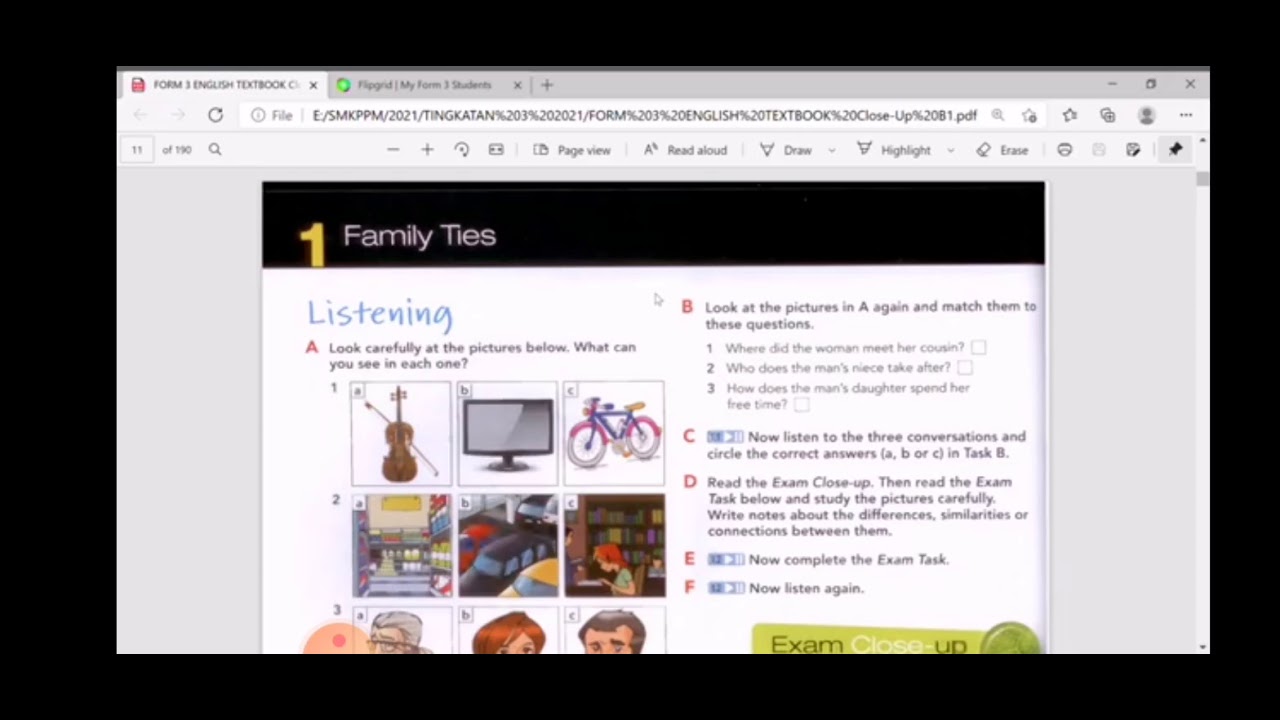Click the bicycle picture 1c
The width and height of the screenshot is (1280, 720).
614,434
